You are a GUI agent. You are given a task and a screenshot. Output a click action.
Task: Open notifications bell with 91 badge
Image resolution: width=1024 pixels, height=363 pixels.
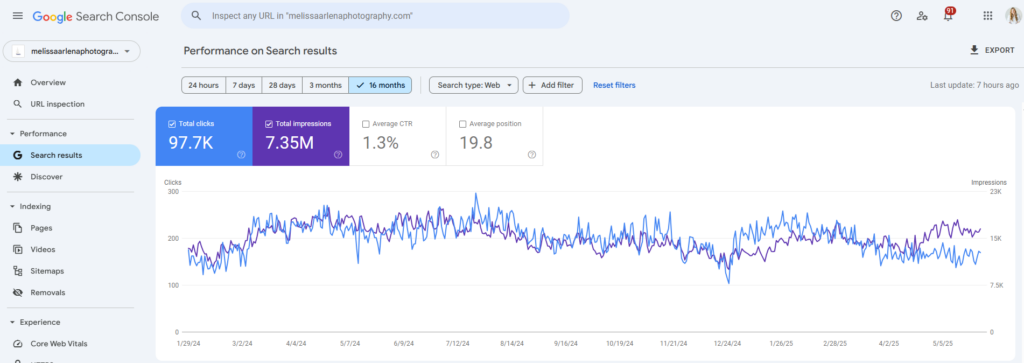948,15
